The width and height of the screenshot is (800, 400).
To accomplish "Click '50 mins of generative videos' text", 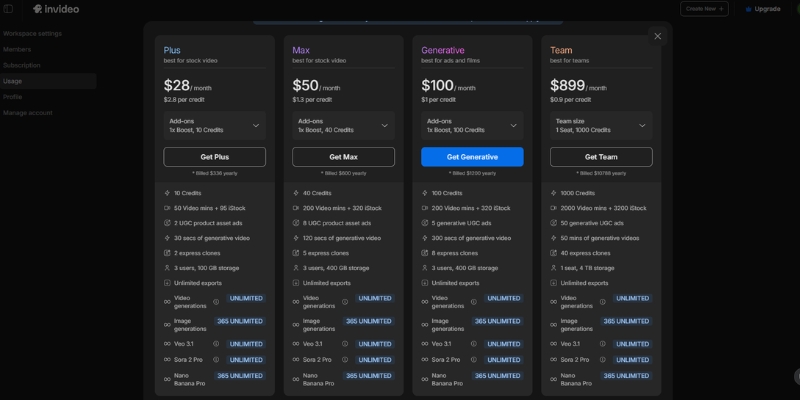I will (599, 238).
